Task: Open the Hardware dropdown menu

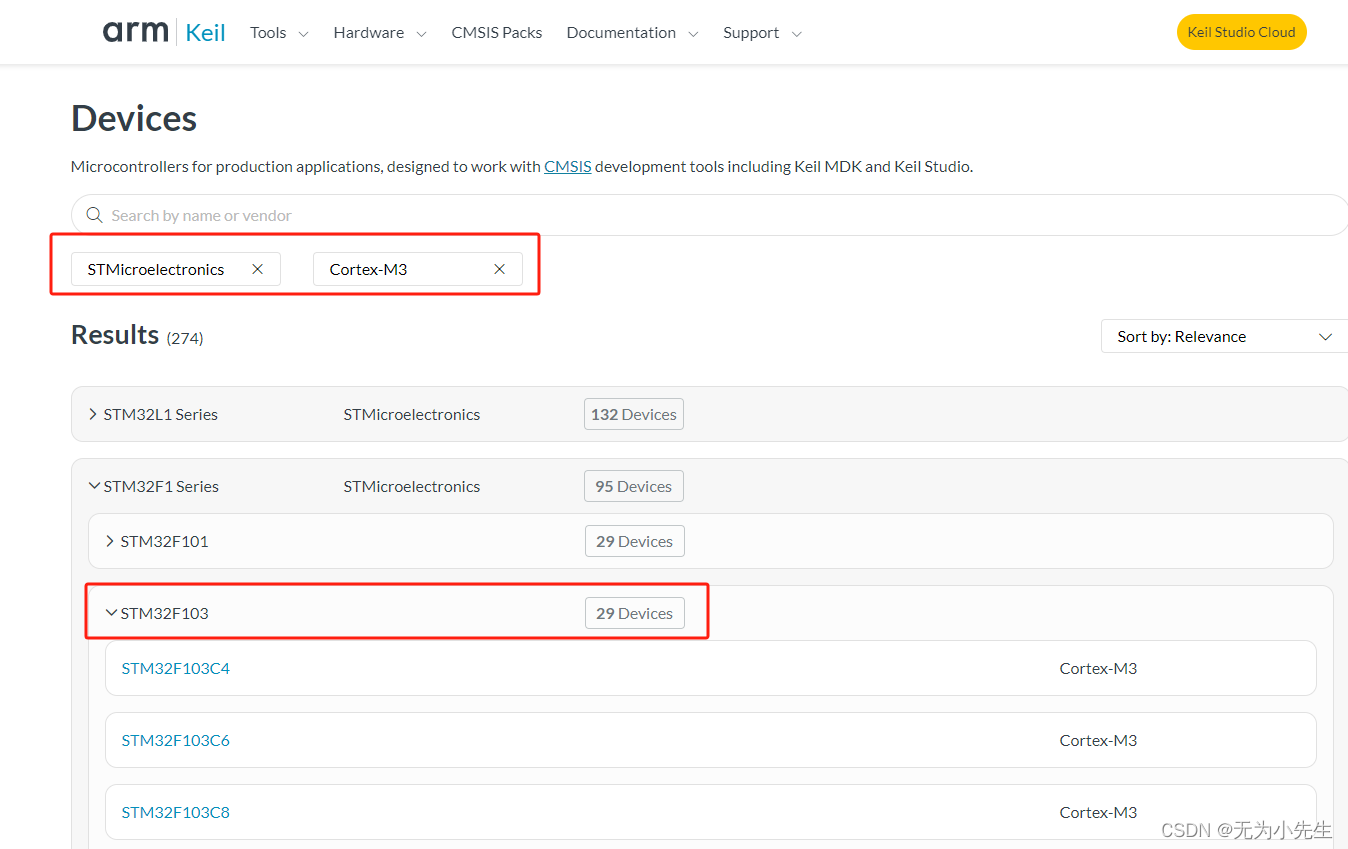Action: 380,33
